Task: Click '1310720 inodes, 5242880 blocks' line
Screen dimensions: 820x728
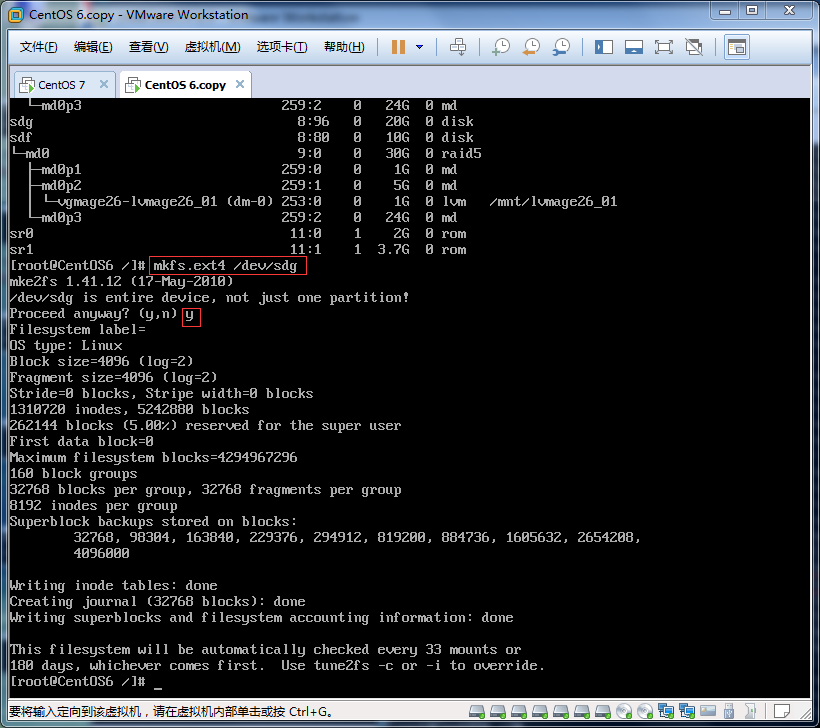Action: coord(129,410)
